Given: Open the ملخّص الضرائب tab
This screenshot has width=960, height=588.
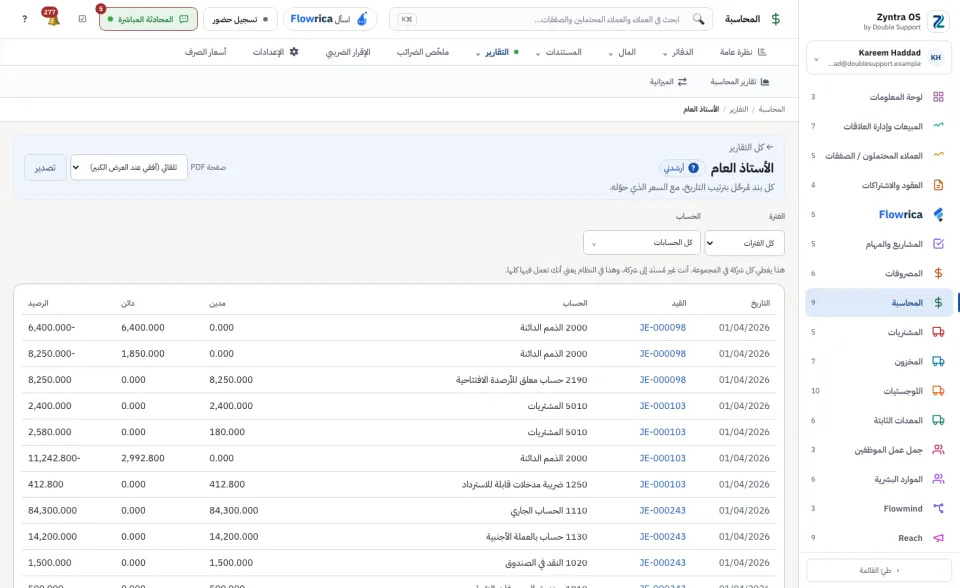Looking at the screenshot, I should pos(422,52).
